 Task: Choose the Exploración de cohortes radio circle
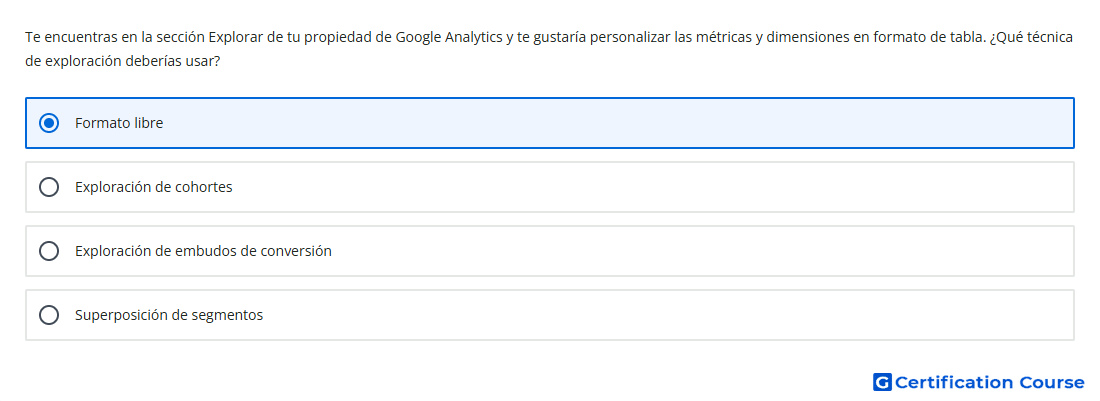49,187
